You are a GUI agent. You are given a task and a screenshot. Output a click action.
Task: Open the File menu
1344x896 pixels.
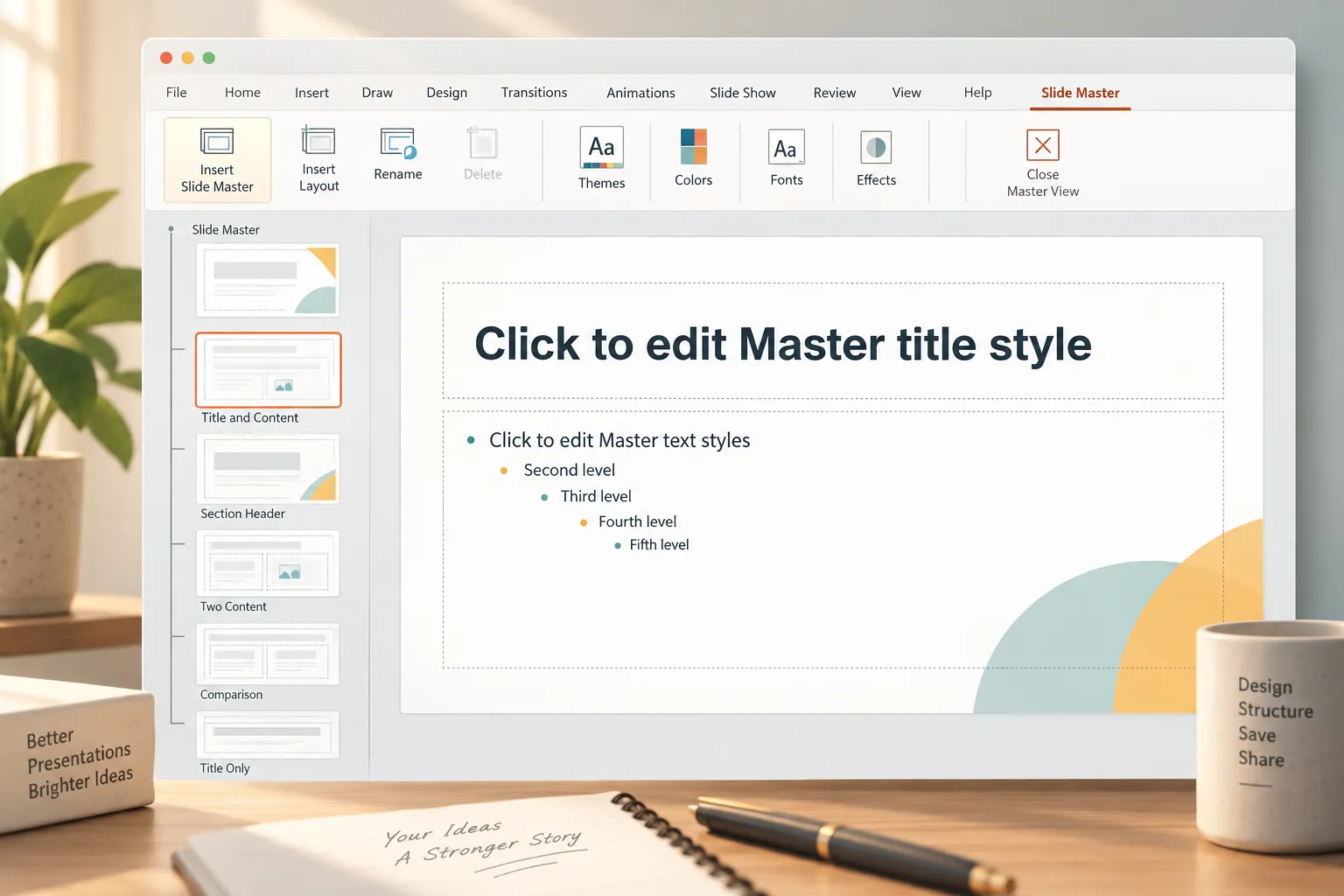pyautogui.click(x=177, y=93)
